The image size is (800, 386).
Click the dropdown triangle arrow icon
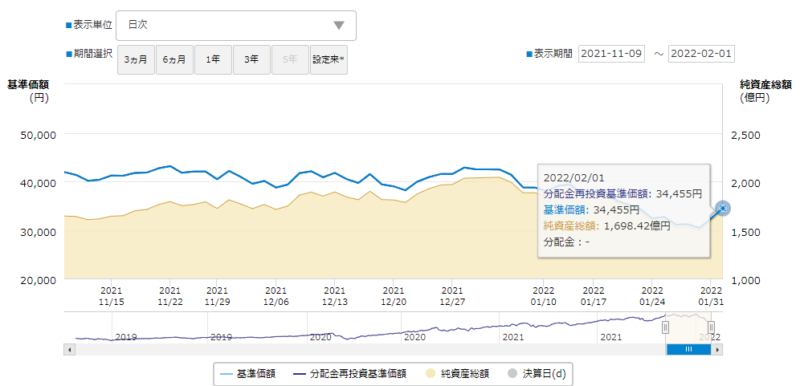tap(339, 25)
